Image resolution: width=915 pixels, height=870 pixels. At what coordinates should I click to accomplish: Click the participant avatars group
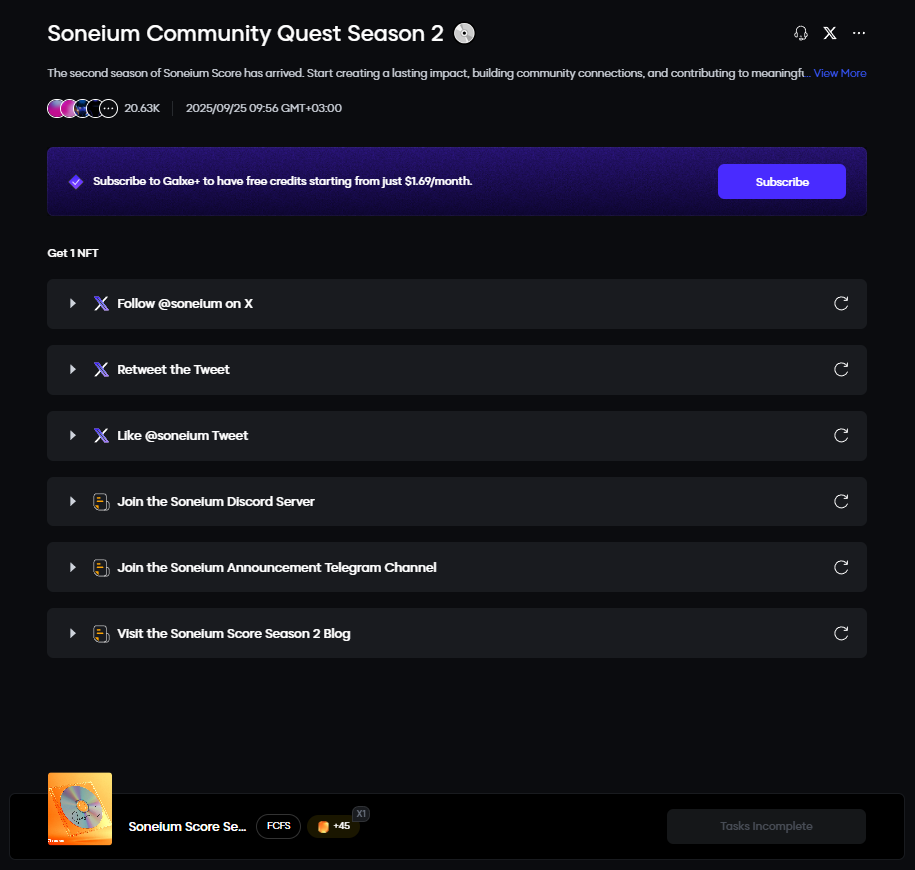(82, 108)
